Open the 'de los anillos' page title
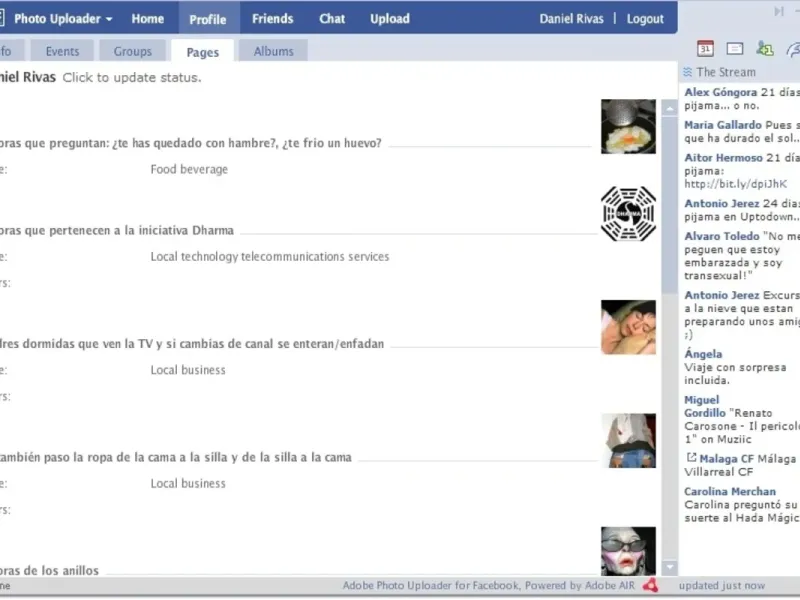 coord(49,570)
